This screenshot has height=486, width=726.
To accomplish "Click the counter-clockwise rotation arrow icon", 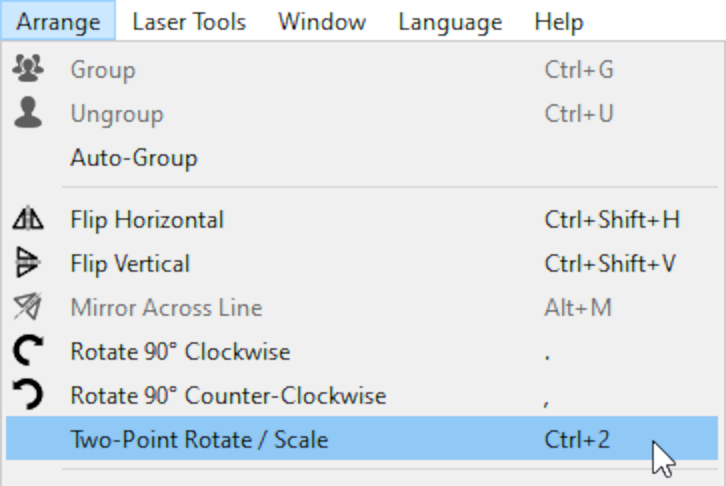I will [28, 394].
